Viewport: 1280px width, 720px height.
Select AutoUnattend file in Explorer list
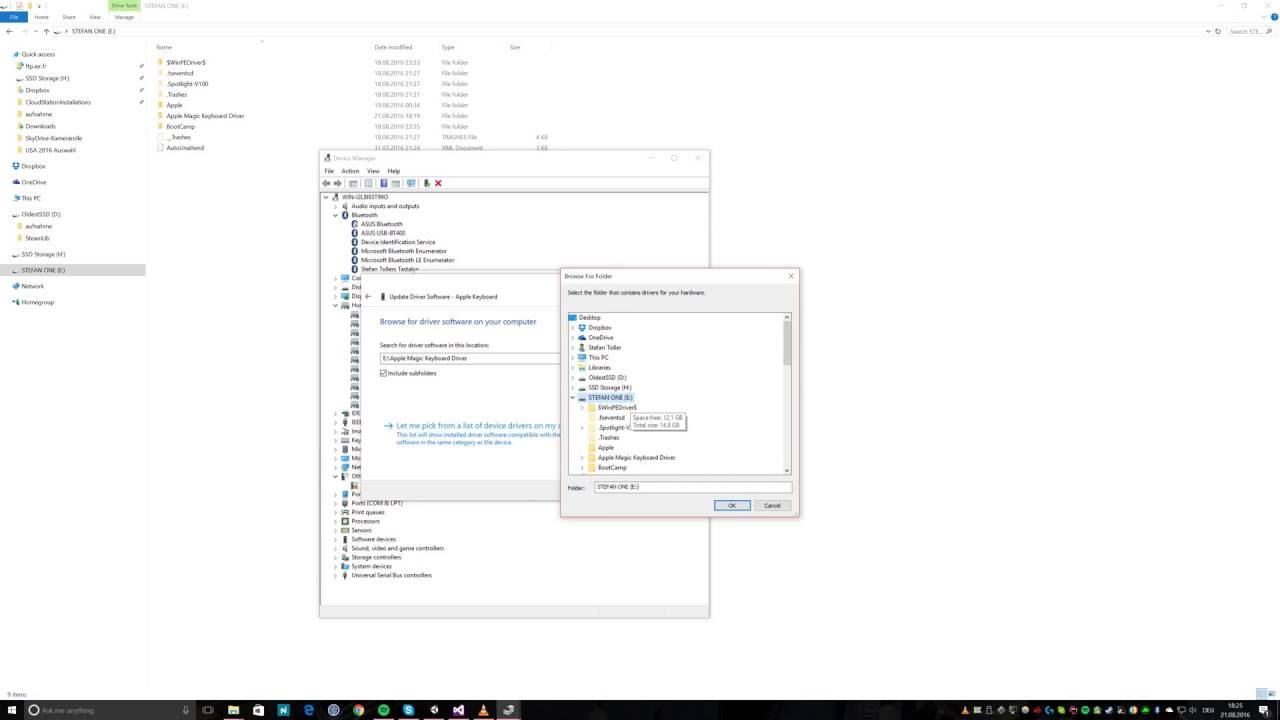click(185, 148)
